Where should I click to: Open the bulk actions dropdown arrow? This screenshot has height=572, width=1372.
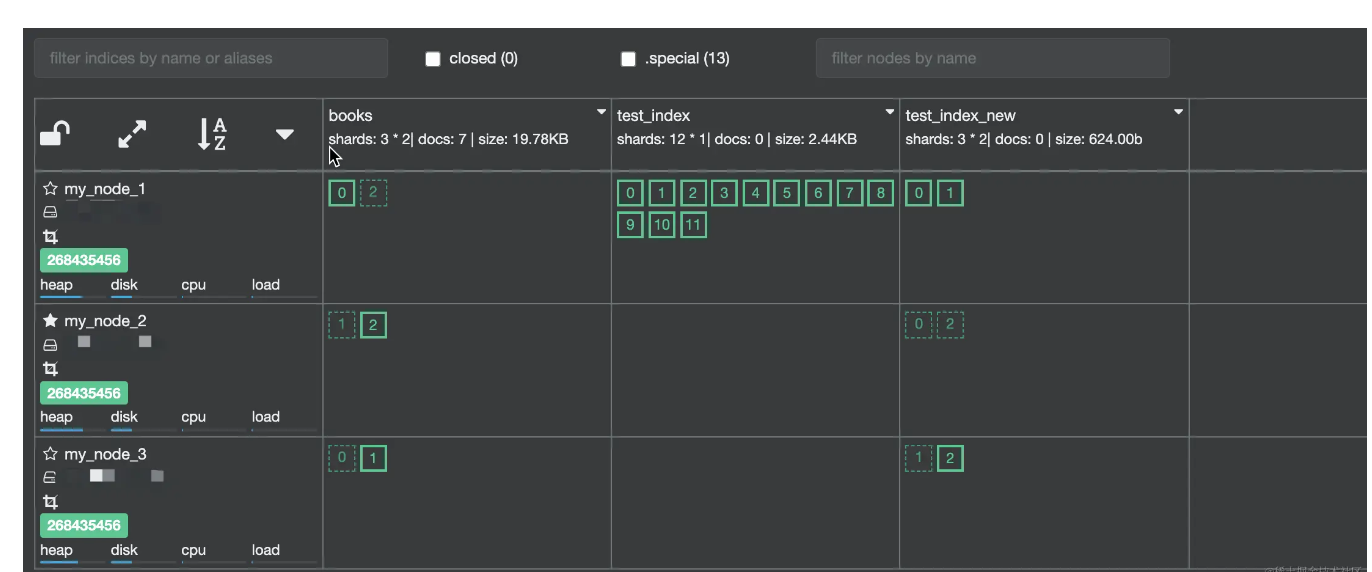tap(285, 134)
